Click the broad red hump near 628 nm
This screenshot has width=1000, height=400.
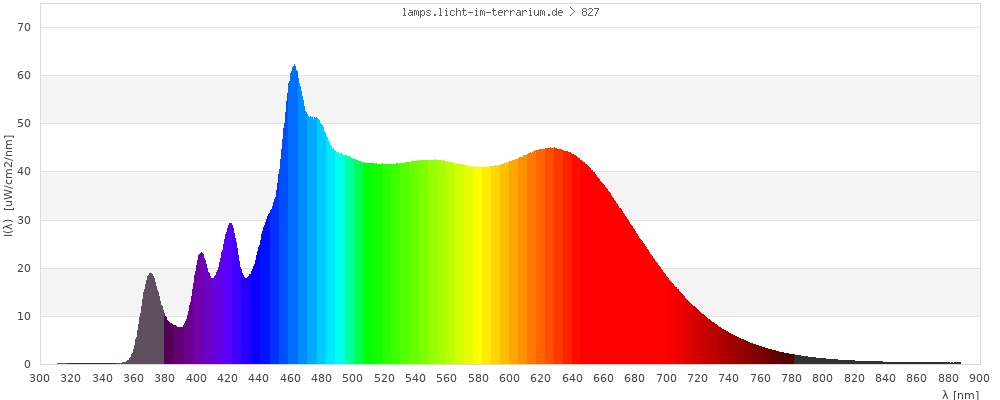pos(552,160)
